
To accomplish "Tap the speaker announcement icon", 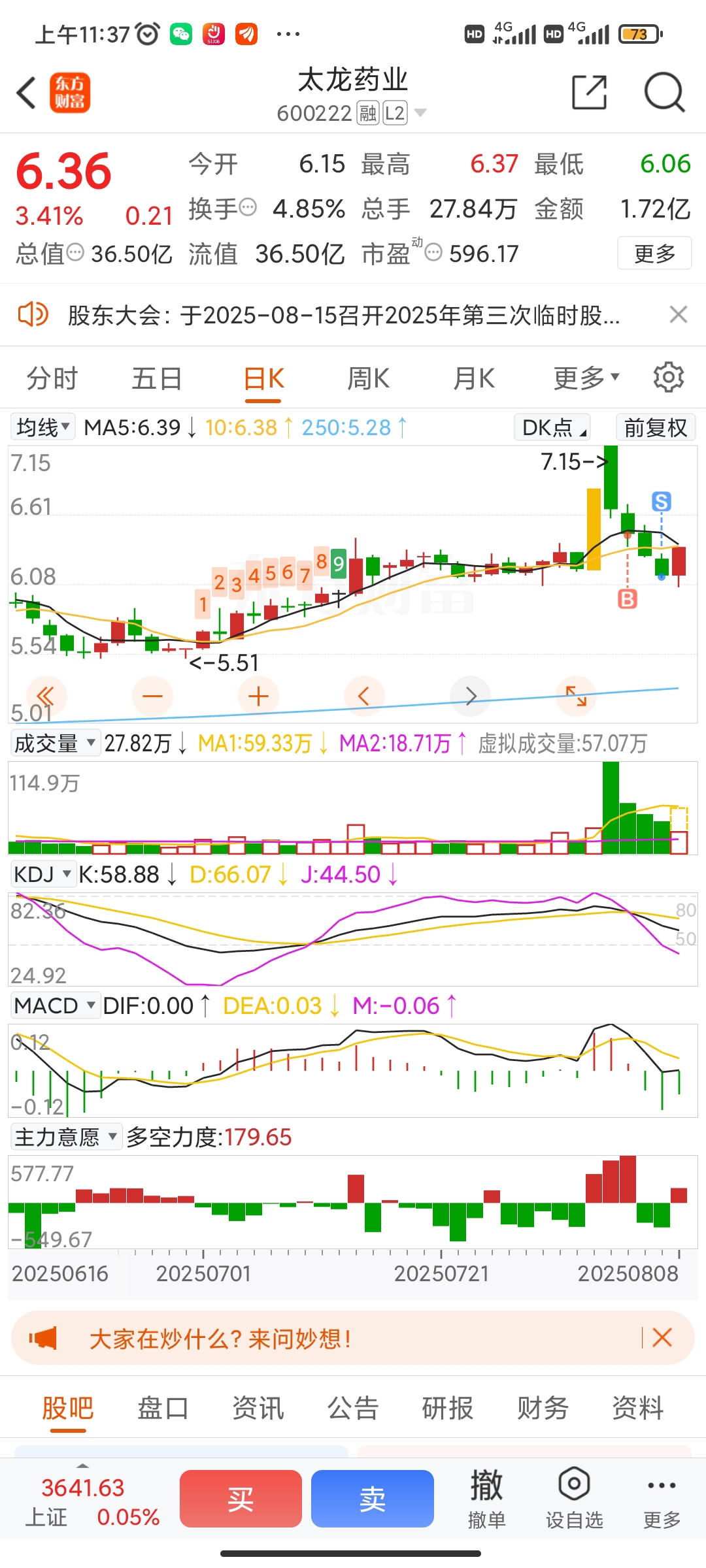I will 33,315.
